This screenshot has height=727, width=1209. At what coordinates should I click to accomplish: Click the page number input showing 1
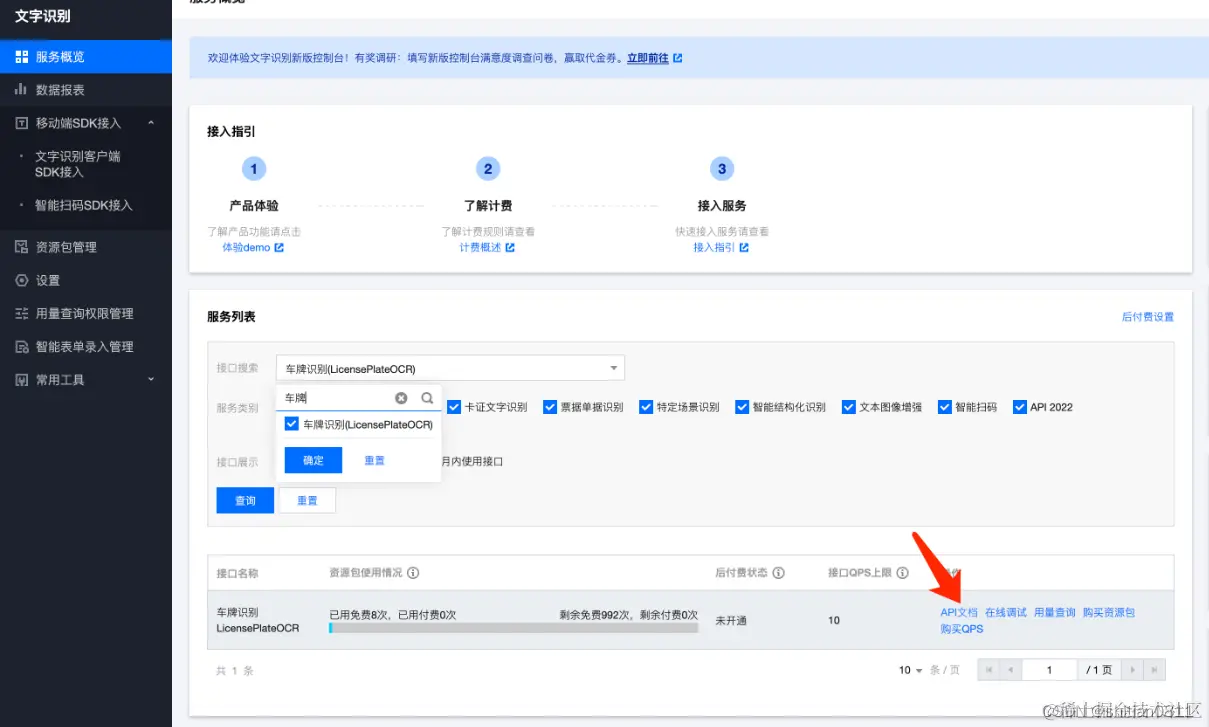1048,668
